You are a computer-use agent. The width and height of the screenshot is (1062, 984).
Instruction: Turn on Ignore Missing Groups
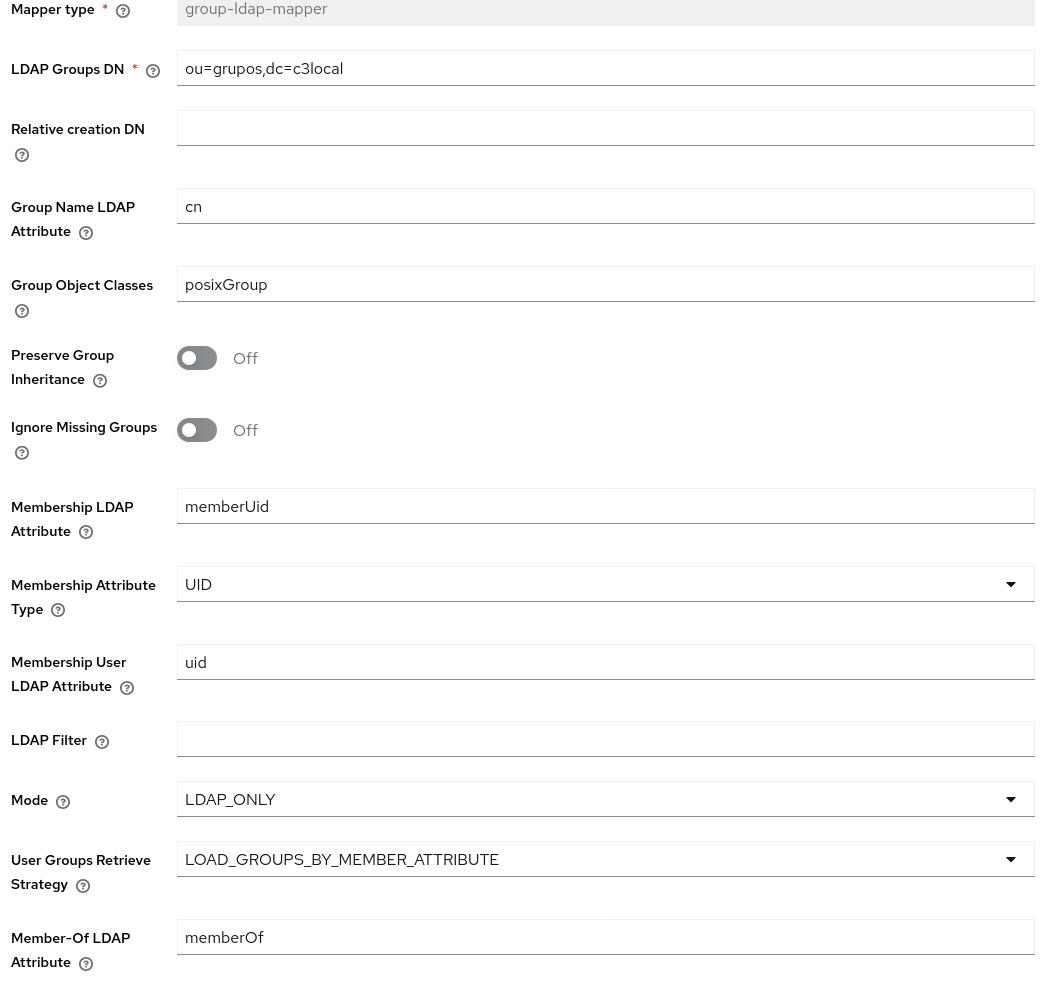[197, 430]
